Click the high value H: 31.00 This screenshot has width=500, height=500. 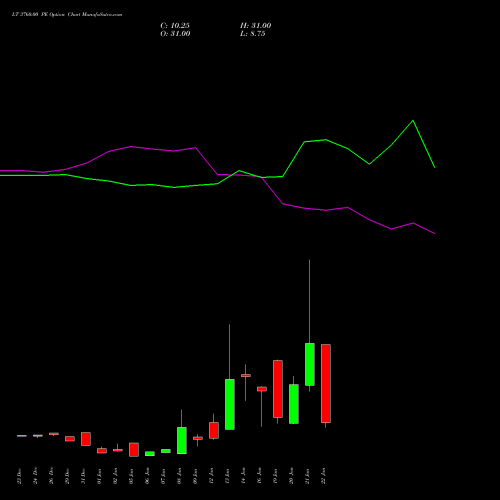point(256,26)
